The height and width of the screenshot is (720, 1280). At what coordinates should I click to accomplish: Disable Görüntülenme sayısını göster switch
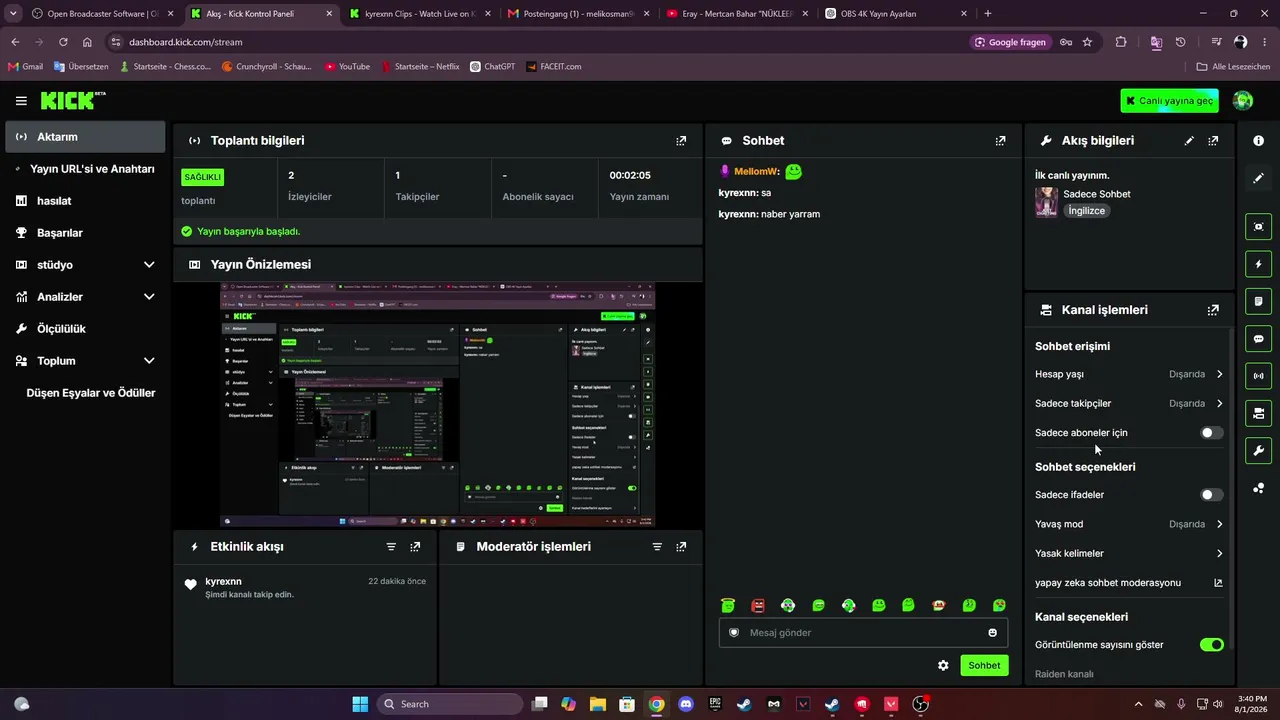(1211, 645)
